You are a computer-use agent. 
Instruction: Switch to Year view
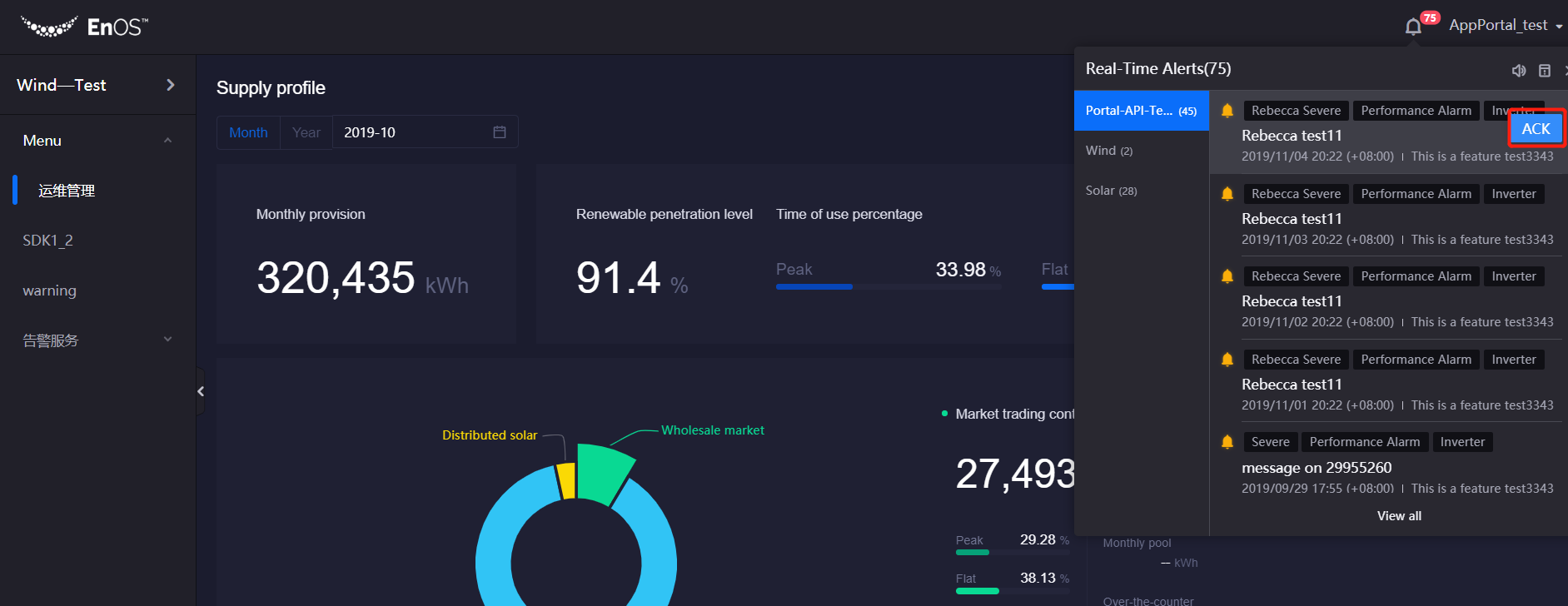pos(306,132)
